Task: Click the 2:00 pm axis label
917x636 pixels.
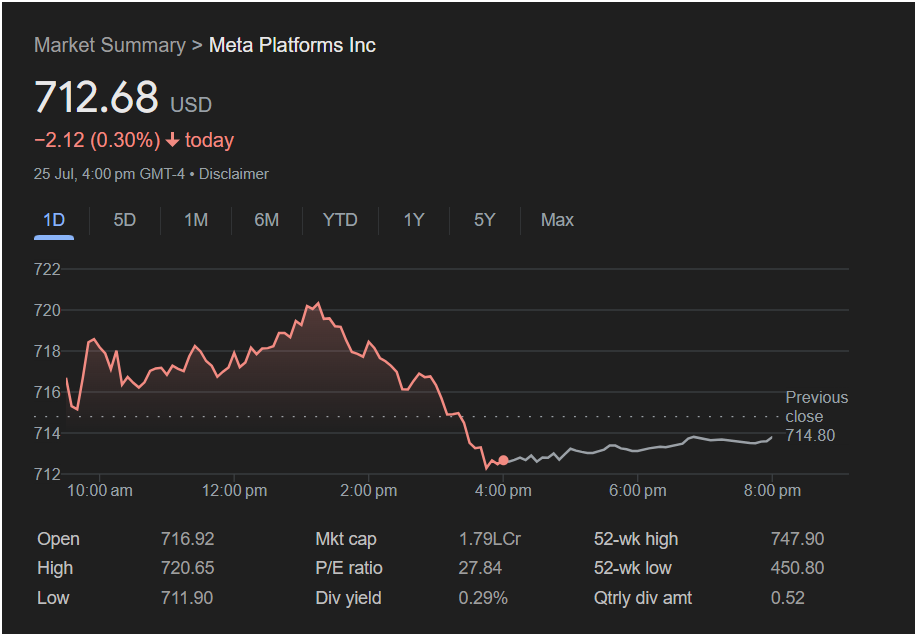Action: tap(368, 491)
